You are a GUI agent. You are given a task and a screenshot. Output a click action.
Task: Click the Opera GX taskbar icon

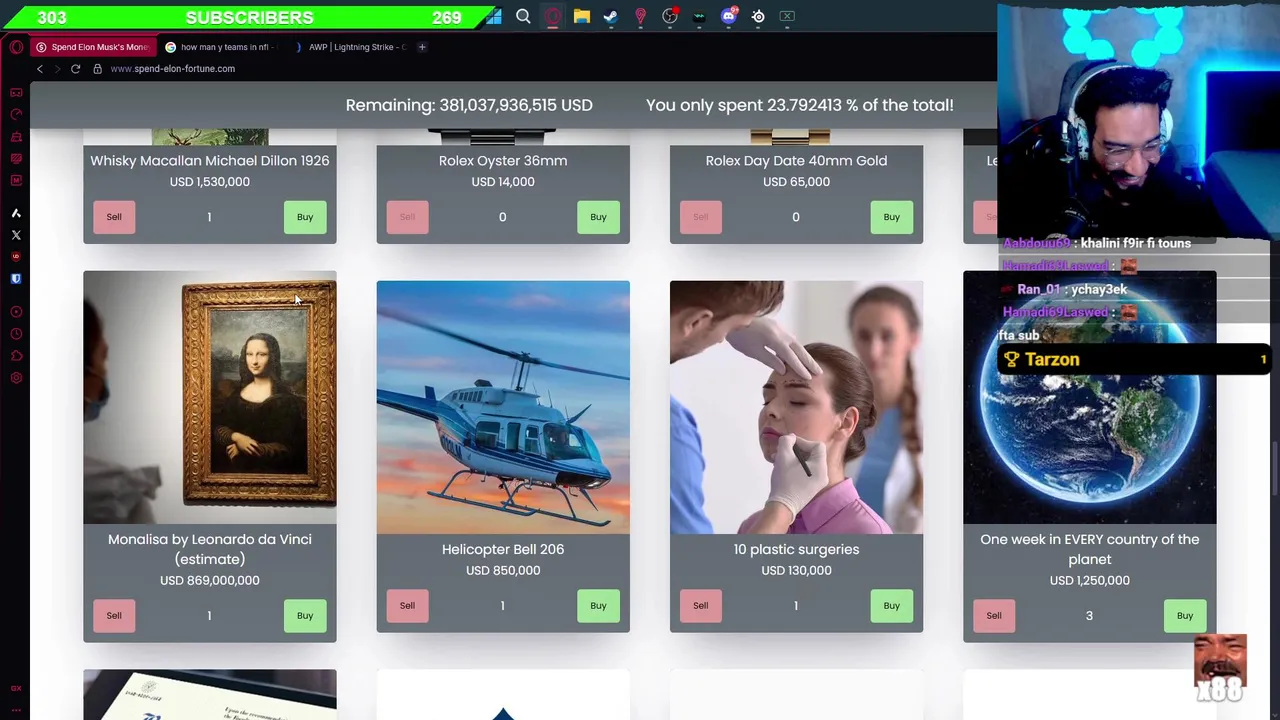552,16
